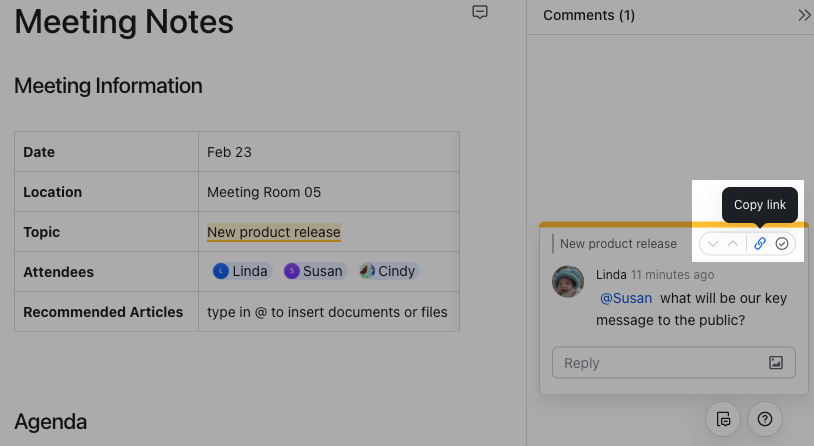Select the Cindy attendee chip

point(388,271)
